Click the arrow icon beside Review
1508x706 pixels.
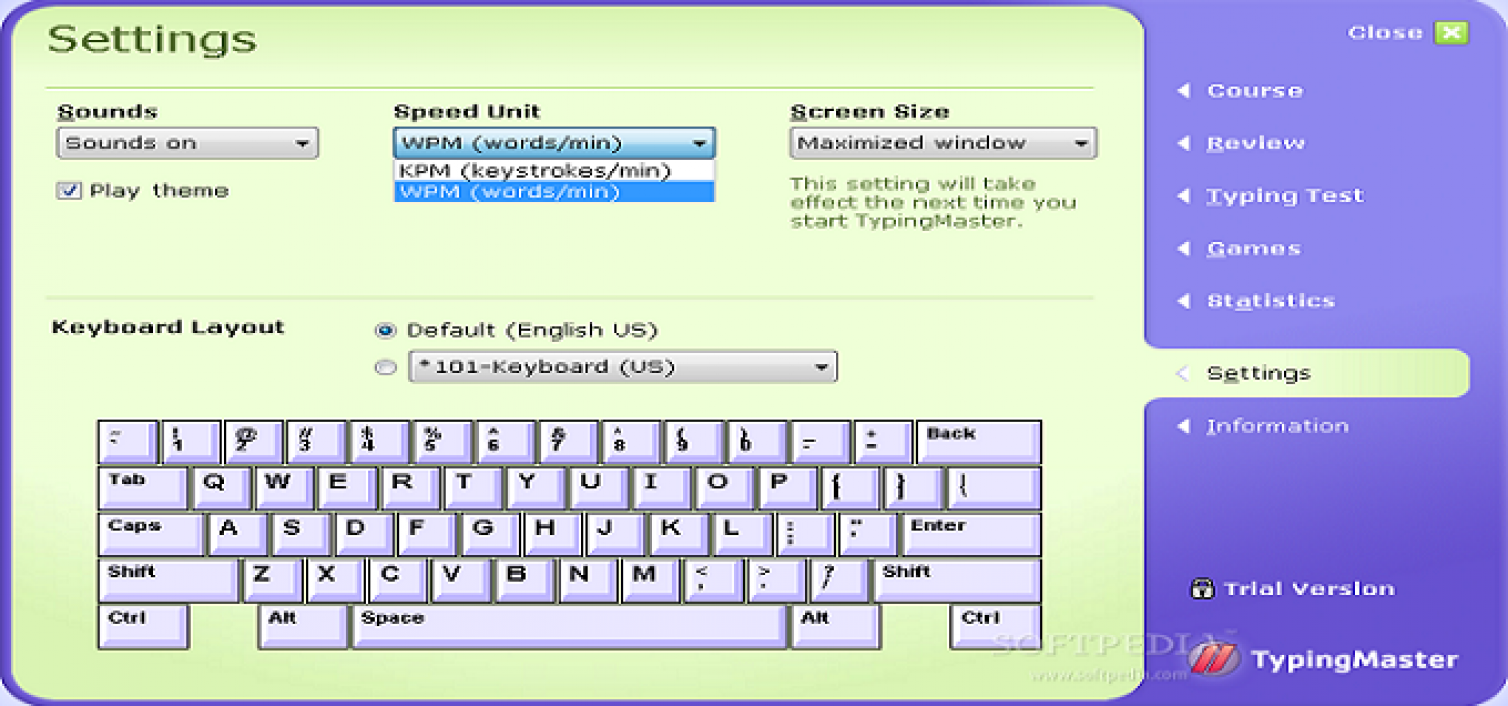pyautogui.click(x=1184, y=143)
